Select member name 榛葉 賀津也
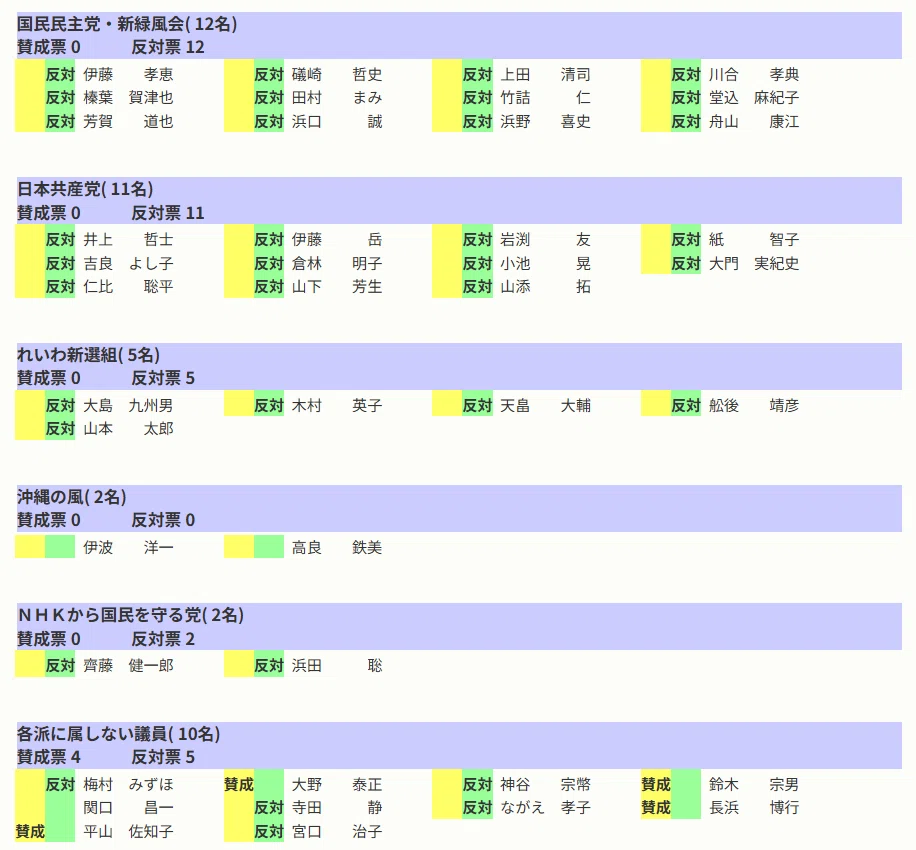This screenshot has height=850, width=916. pyautogui.click(x=128, y=98)
